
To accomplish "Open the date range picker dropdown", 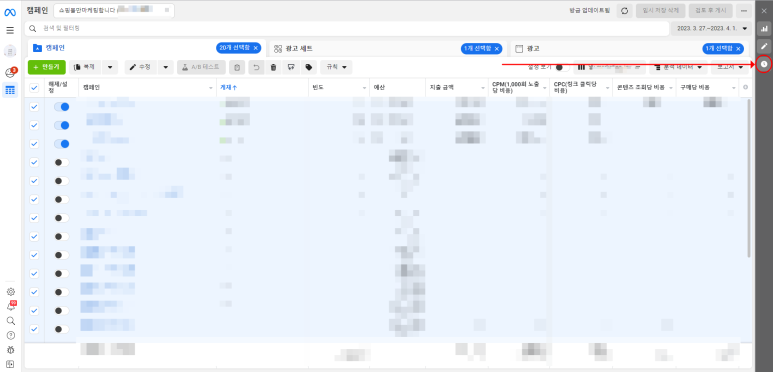I will [710, 29].
